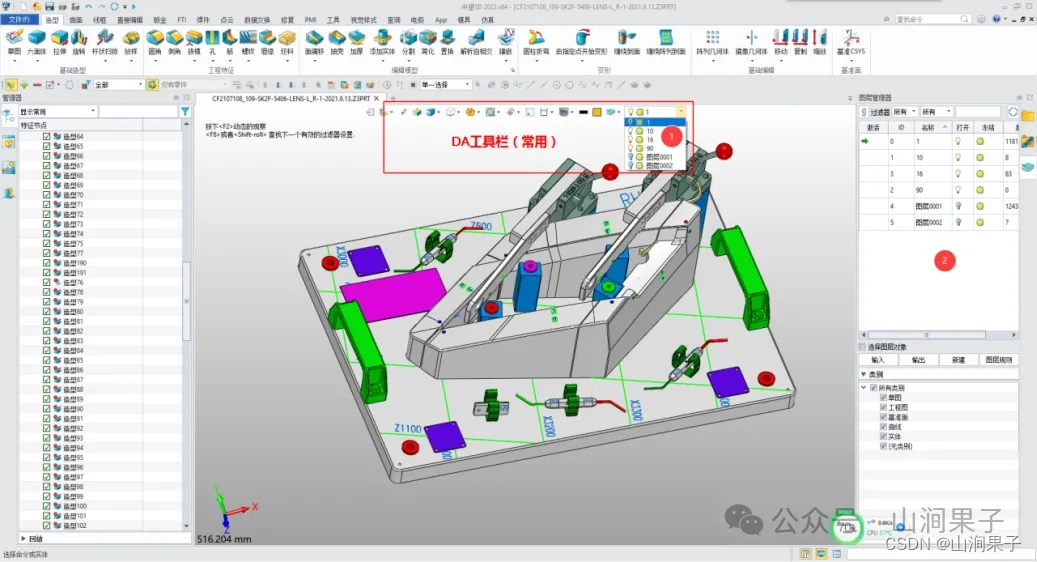Select the 添加实体 add solid tool

(x=382, y=42)
